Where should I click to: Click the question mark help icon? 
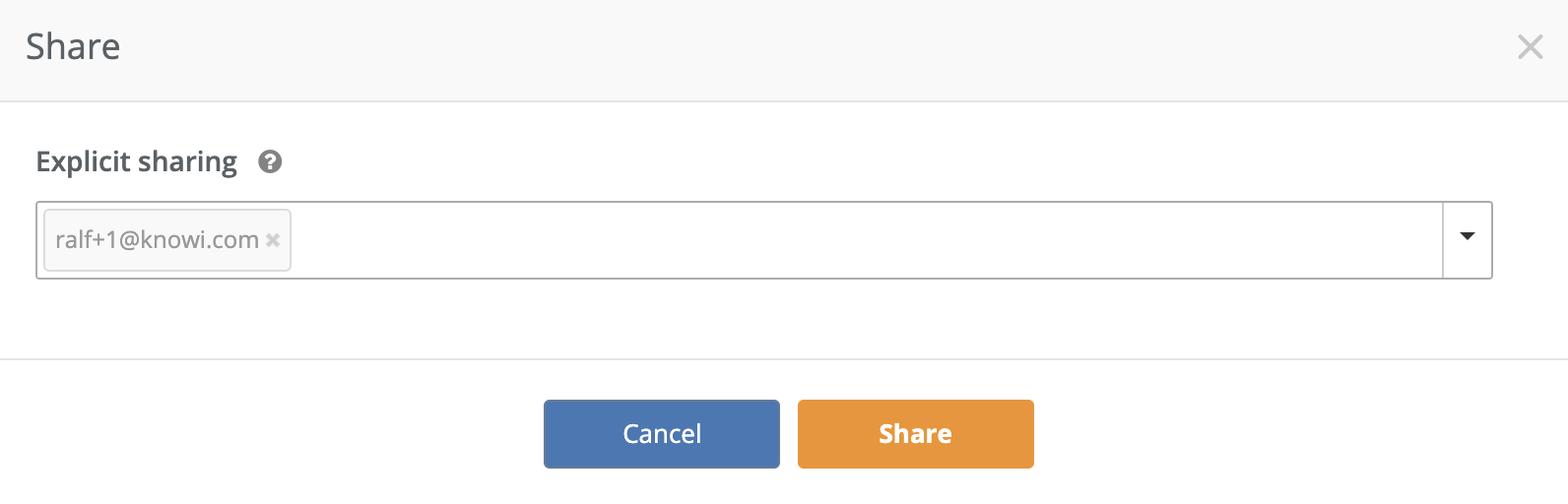pos(270,161)
